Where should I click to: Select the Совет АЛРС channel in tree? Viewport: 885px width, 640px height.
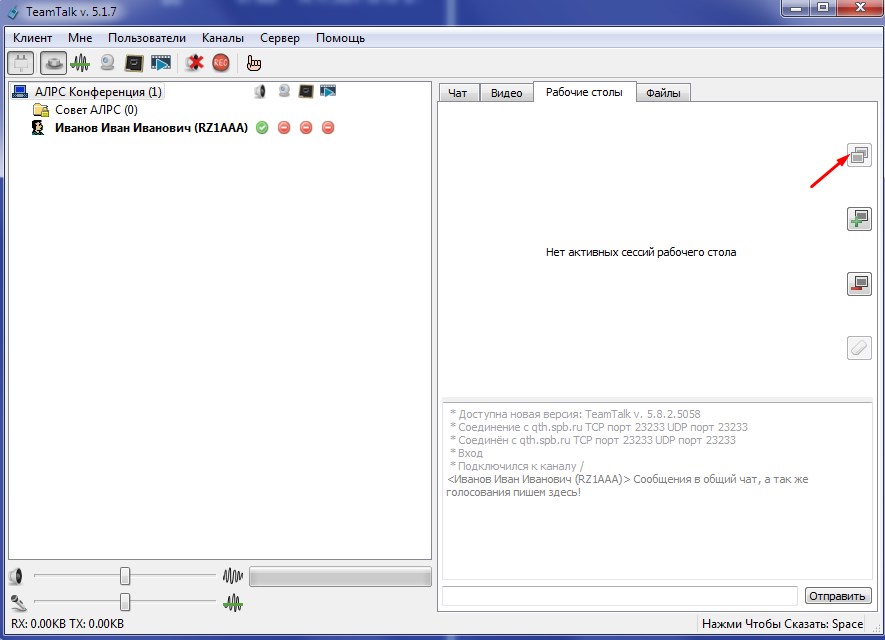pyautogui.click(x=96, y=110)
